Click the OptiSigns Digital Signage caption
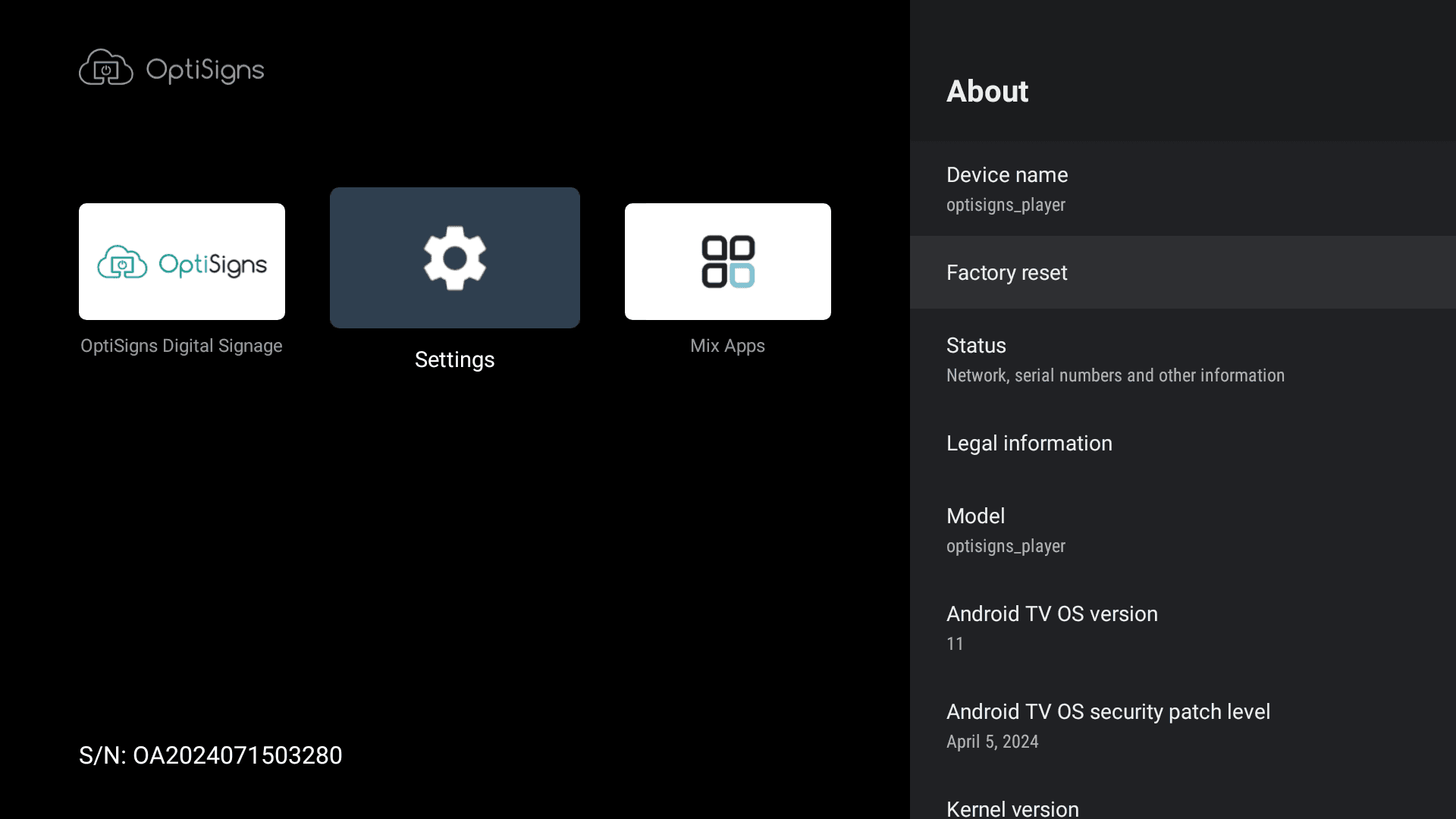 tap(181, 346)
